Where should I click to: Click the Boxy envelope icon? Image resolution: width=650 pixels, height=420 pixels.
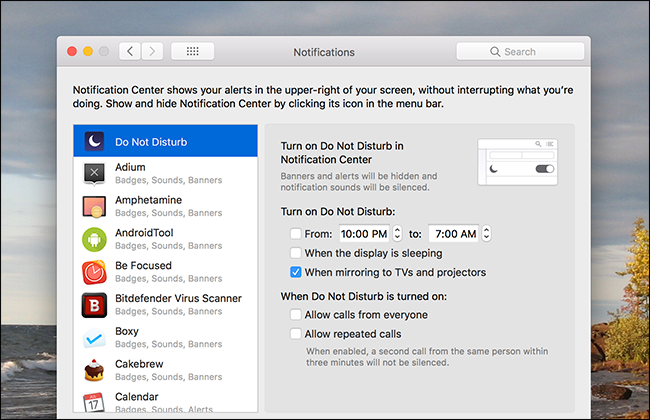[94, 338]
